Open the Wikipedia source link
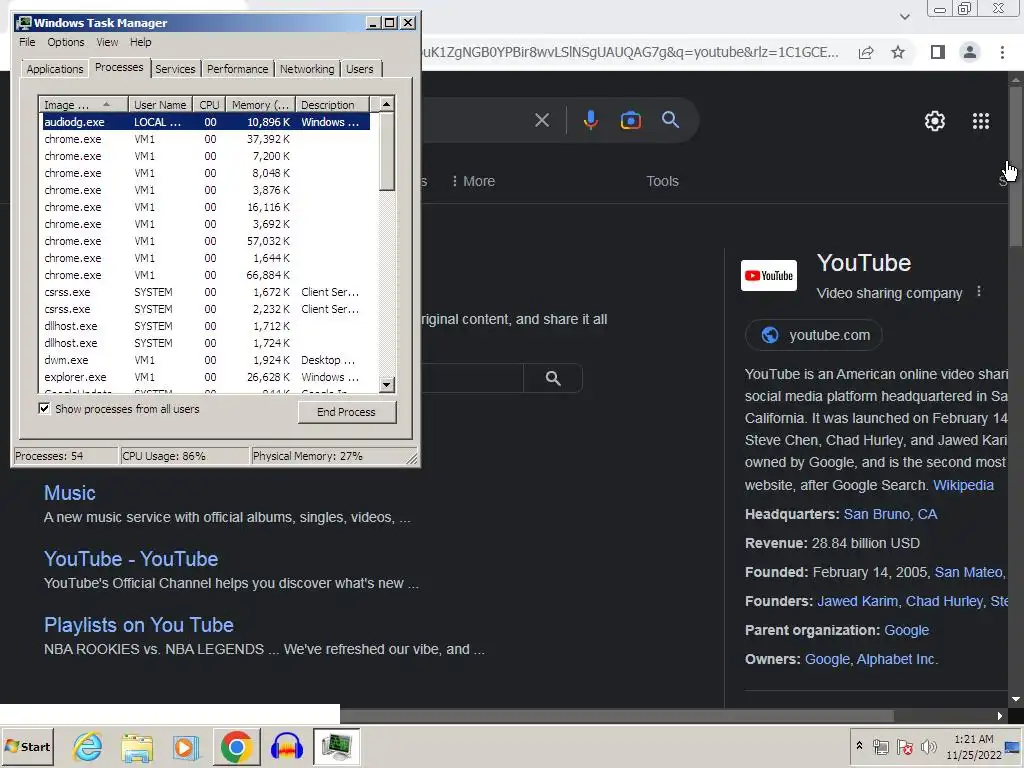 click(963, 485)
